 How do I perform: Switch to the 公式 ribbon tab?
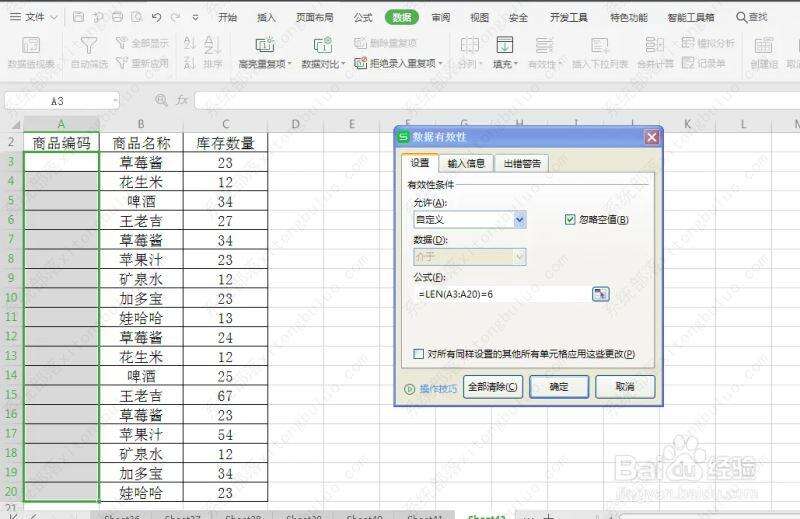click(363, 17)
